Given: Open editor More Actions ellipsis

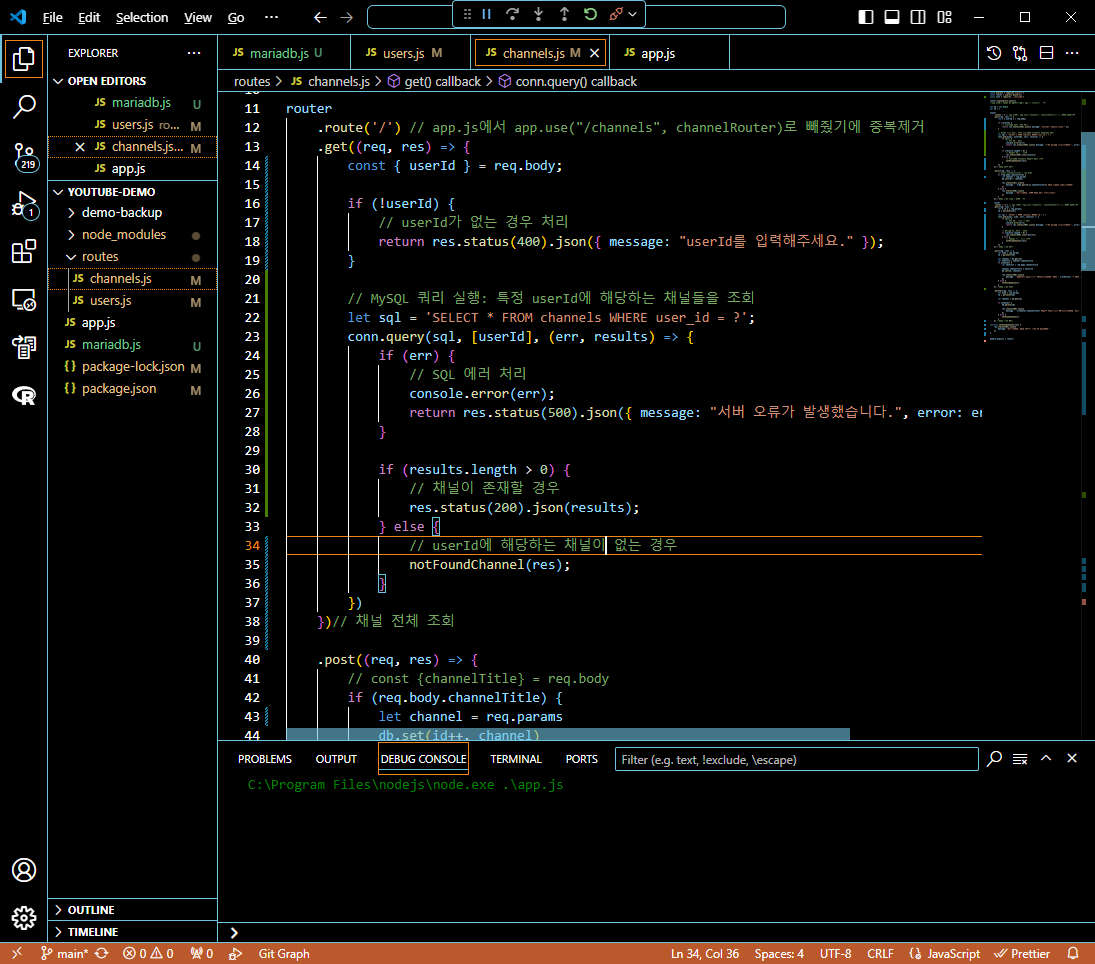Looking at the screenshot, I should (x=1072, y=53).
